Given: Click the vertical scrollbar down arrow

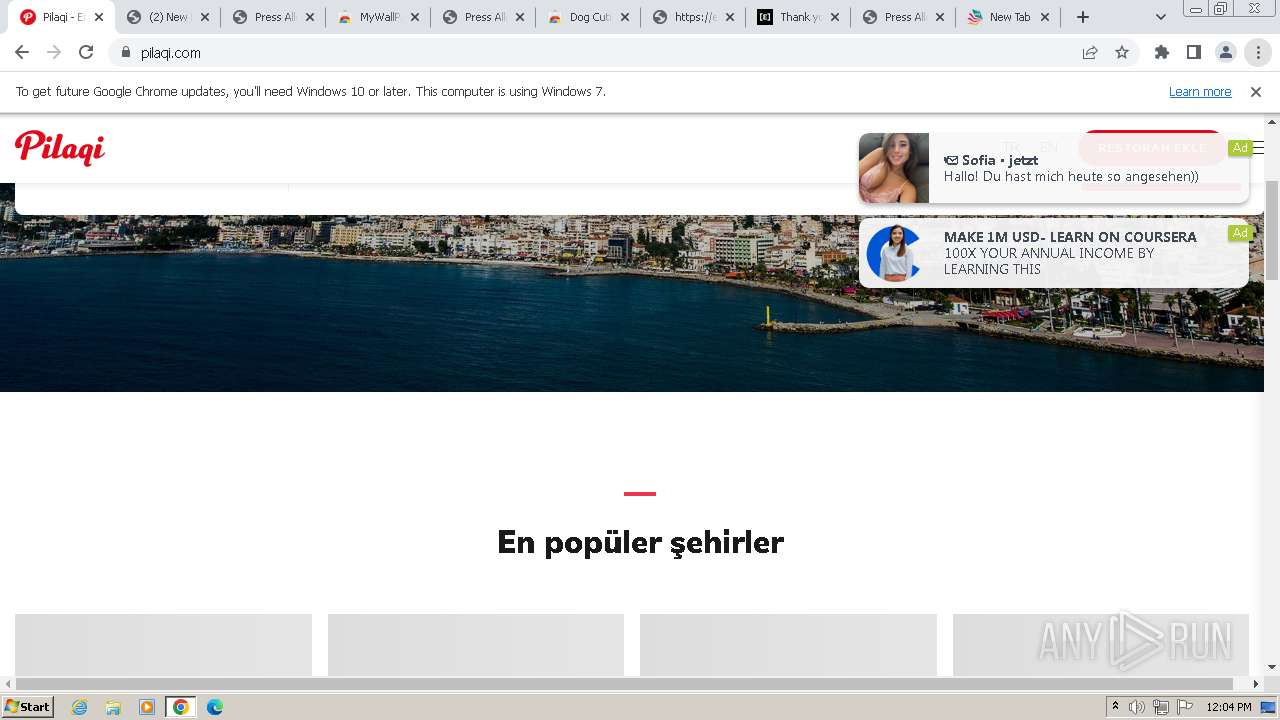Looking at the screenshot, I should pos(1272,667).
